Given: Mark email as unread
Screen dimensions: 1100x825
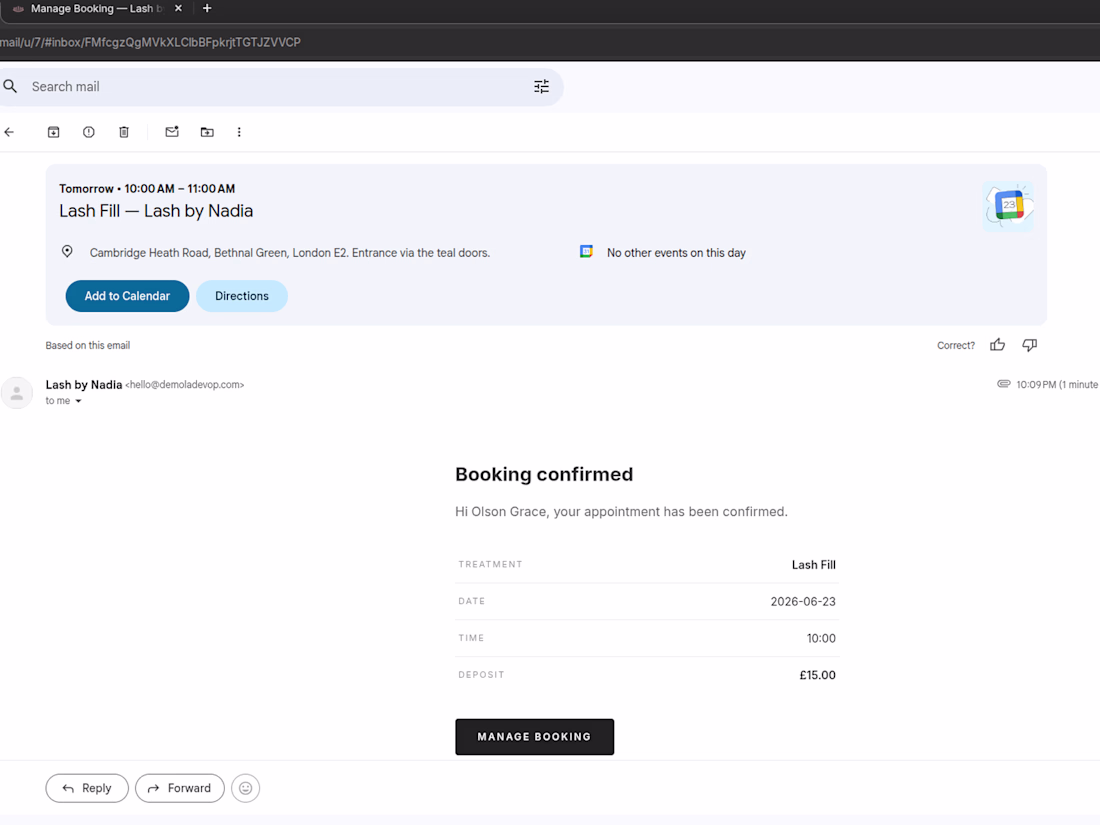Looking at the screenshot, I should 172,131.
